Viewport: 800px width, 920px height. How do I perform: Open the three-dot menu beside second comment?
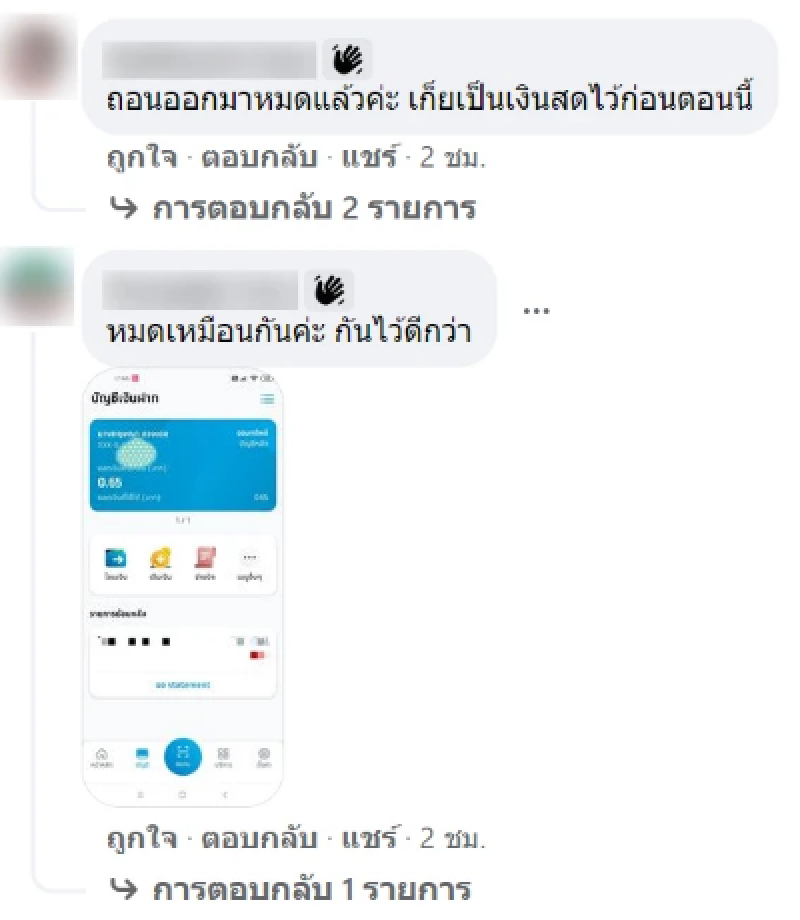click(x=536, y=311)
